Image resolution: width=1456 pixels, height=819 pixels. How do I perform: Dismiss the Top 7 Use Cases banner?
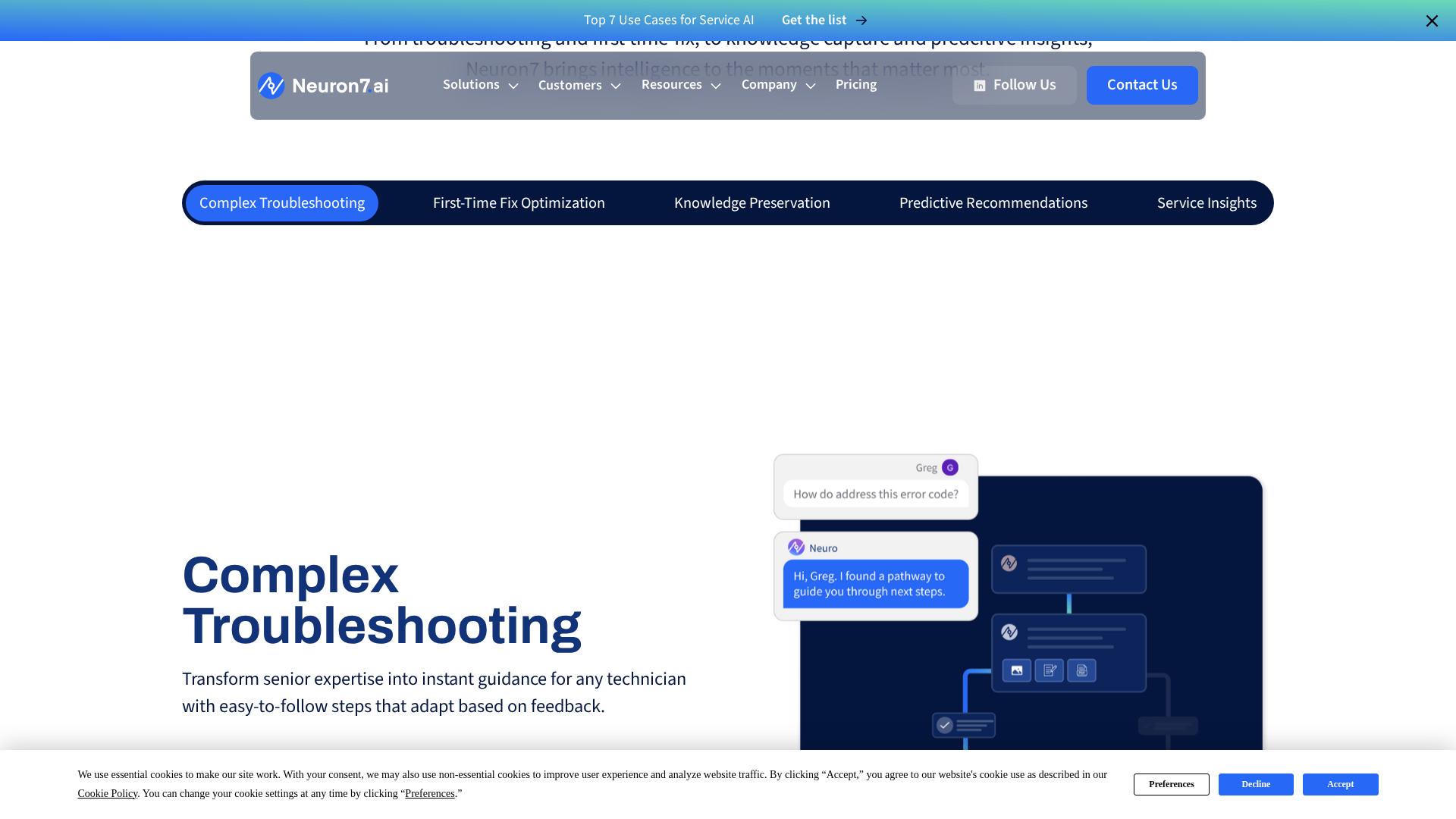pyautogui.click(x=1432, y=20)
